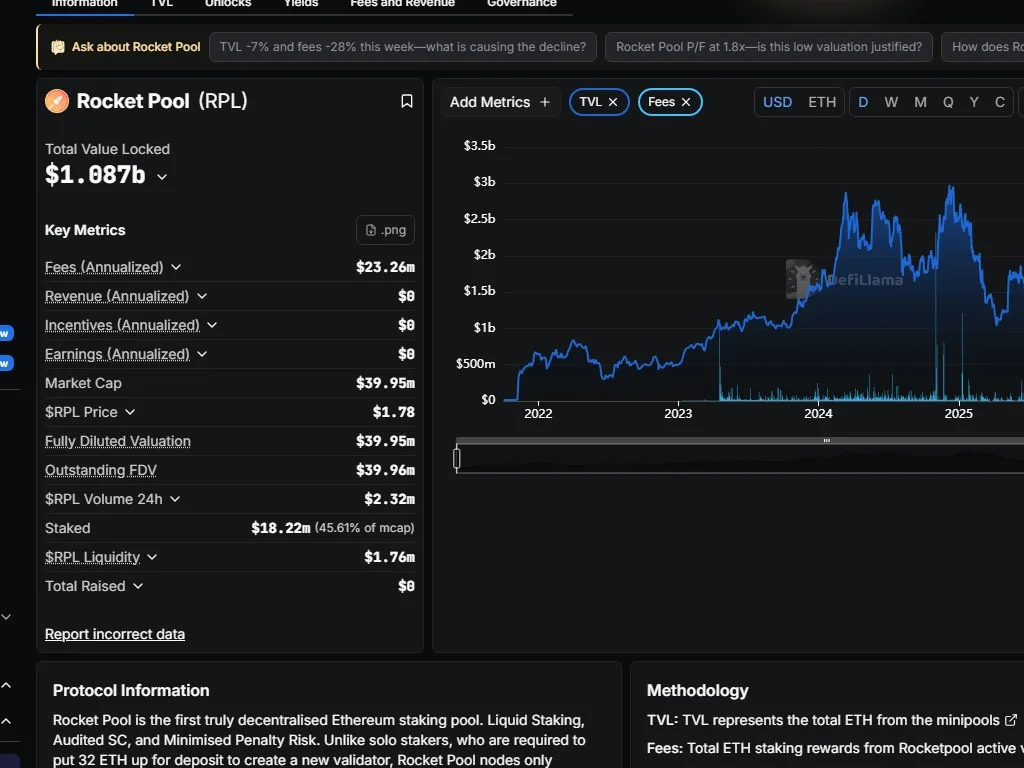The width and height of the screenshot is (1024, 768).
Task: Set chart interval to D daily
Action: tap(863, 102)
